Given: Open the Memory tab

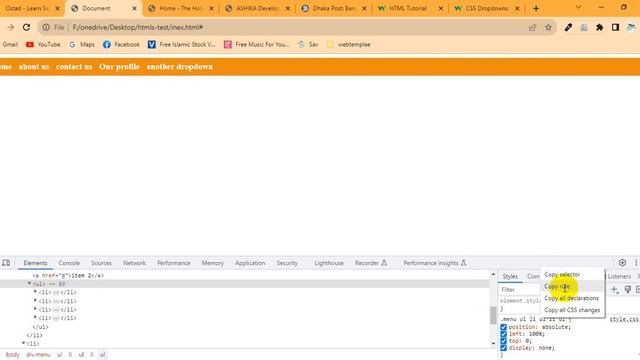Looking at the screenshot, I should [213, 263].
